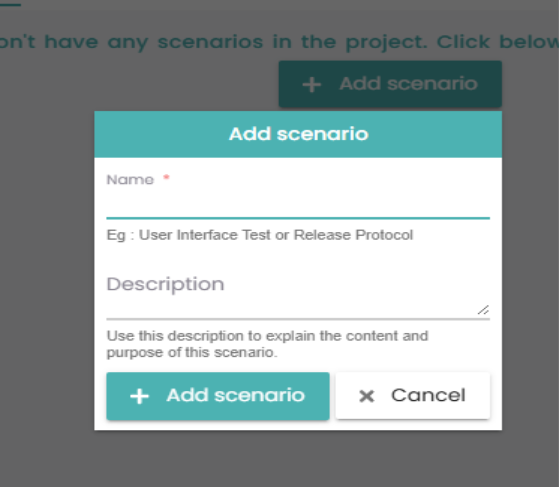Click the plus icon on dimmed background Add scenario button
Viewport: 559px width, 487px height.
pyautogui.click(x=312, y=85)
